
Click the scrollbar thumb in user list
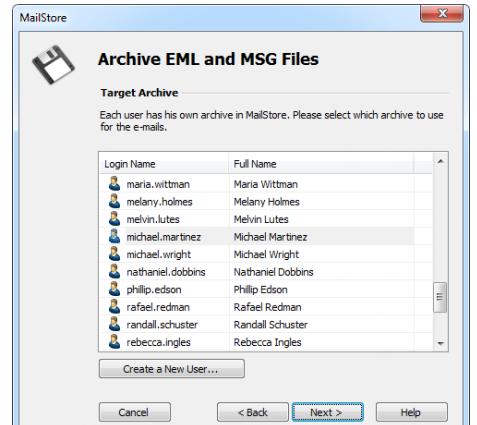click(440, 297)
